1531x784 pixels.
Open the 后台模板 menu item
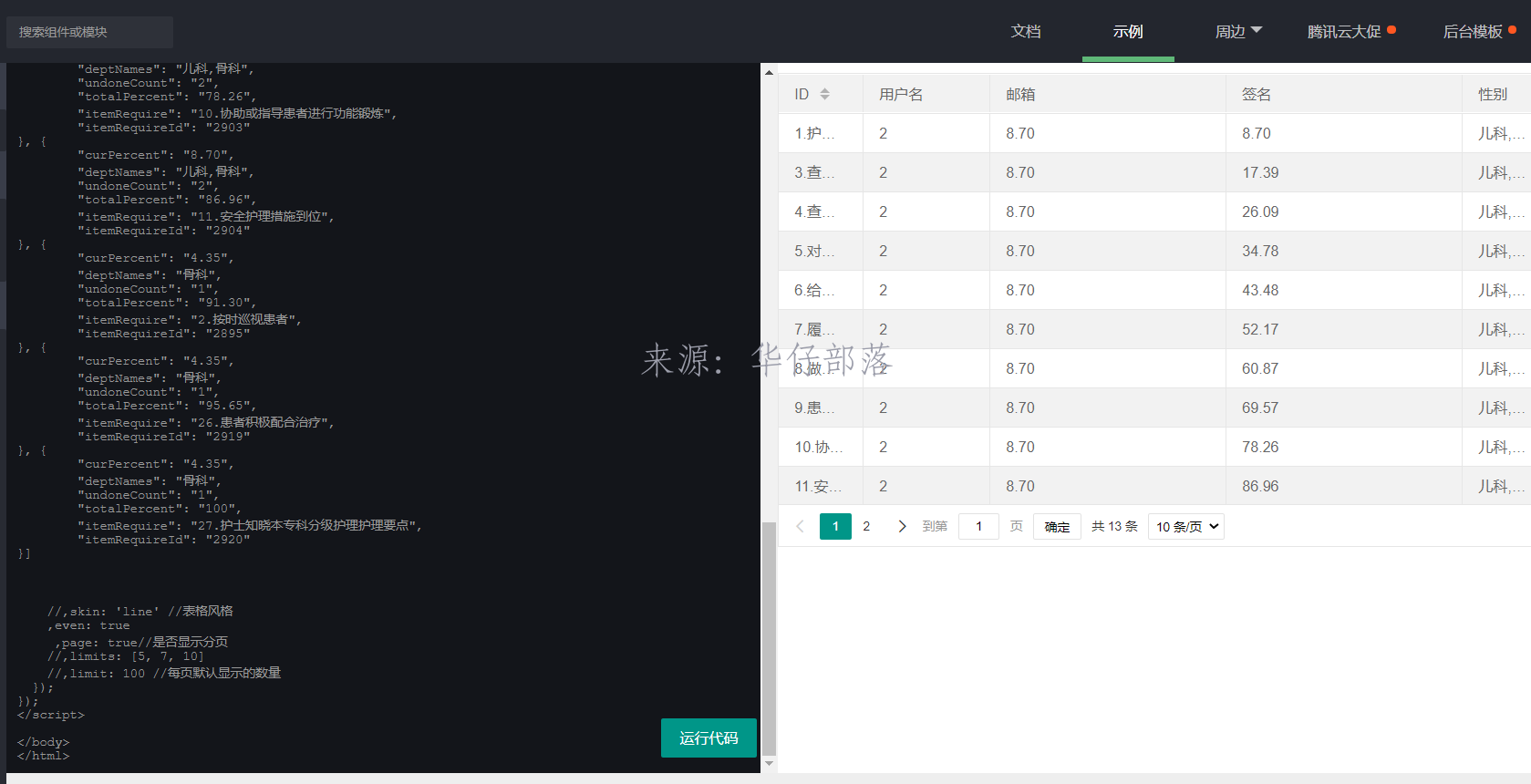click(1472, 32)
